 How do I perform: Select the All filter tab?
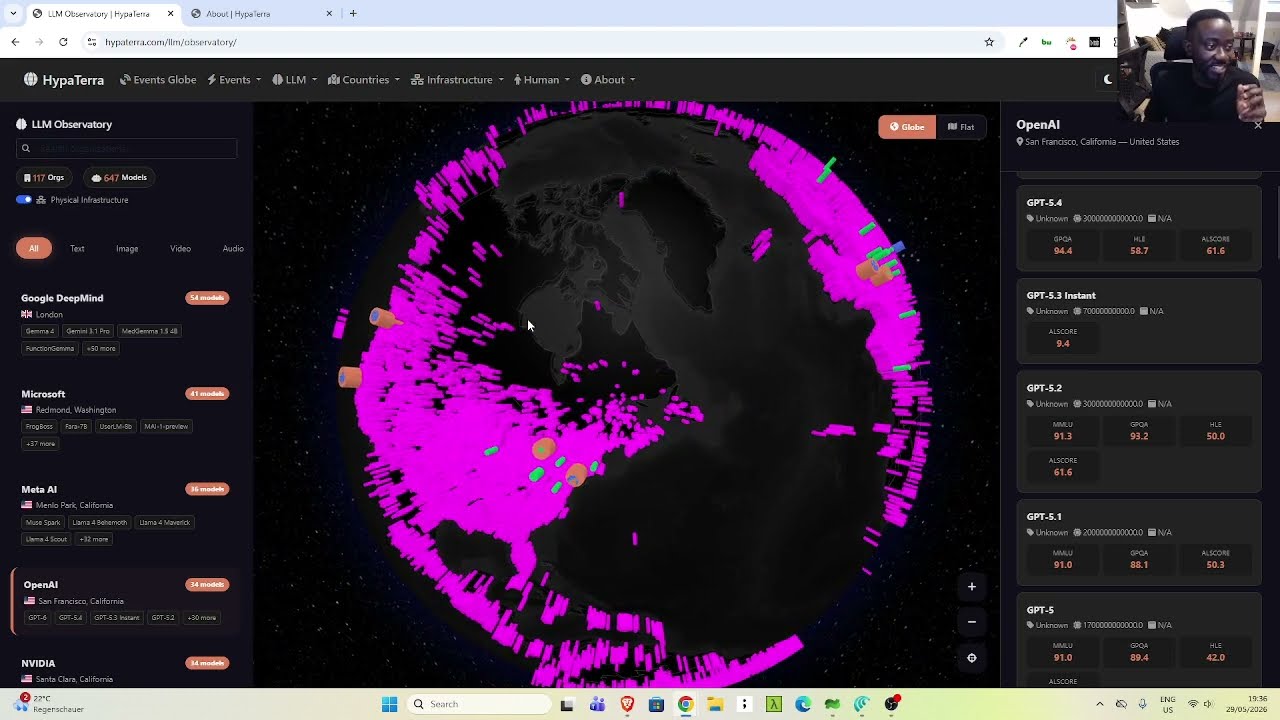pos(34,249)
